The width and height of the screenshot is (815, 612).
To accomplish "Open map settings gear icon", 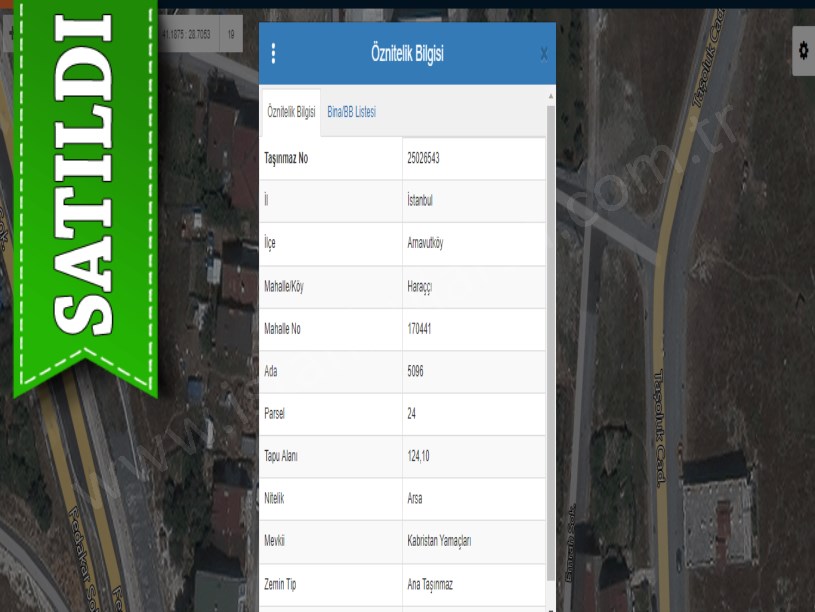I will (803, 50).
